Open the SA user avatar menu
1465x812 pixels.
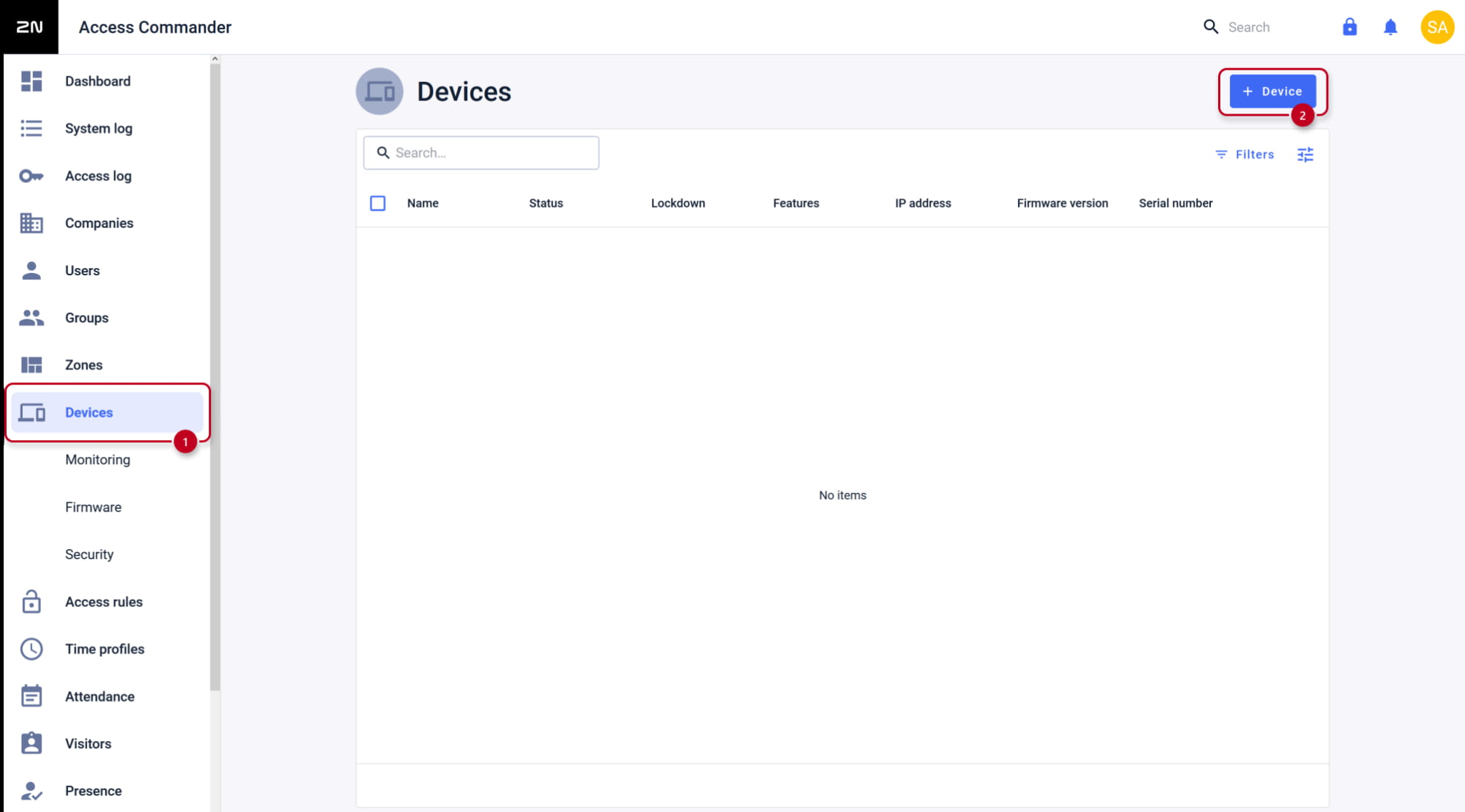pos(1437,27)
